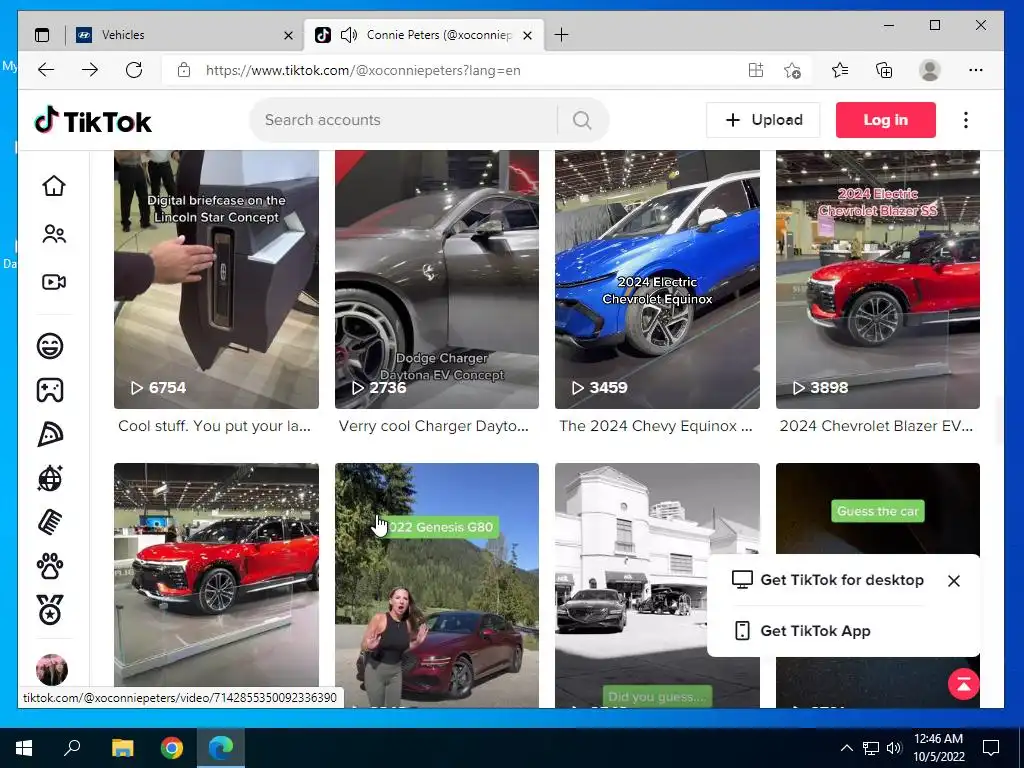
Task: Open the Guess the car video
Action: pos(878,509)
